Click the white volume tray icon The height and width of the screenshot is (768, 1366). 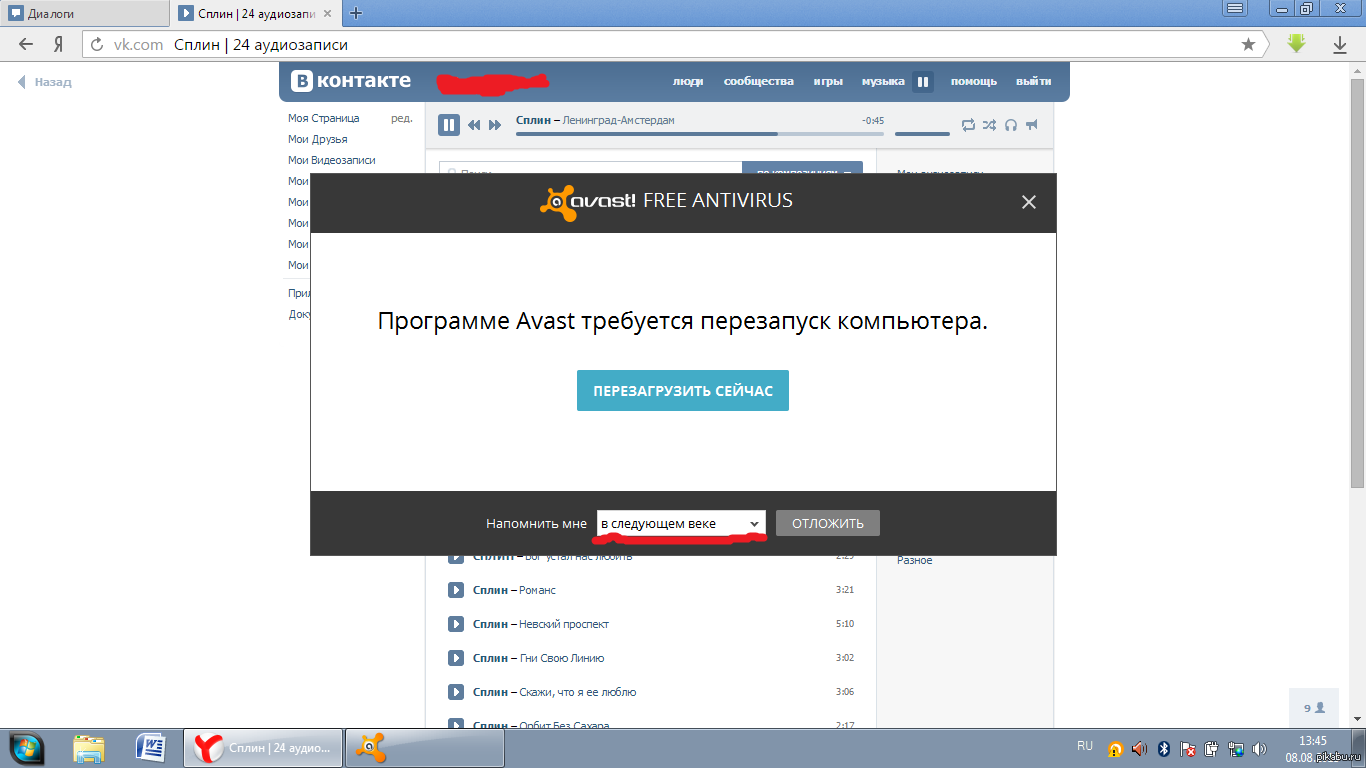[1261, 749]
